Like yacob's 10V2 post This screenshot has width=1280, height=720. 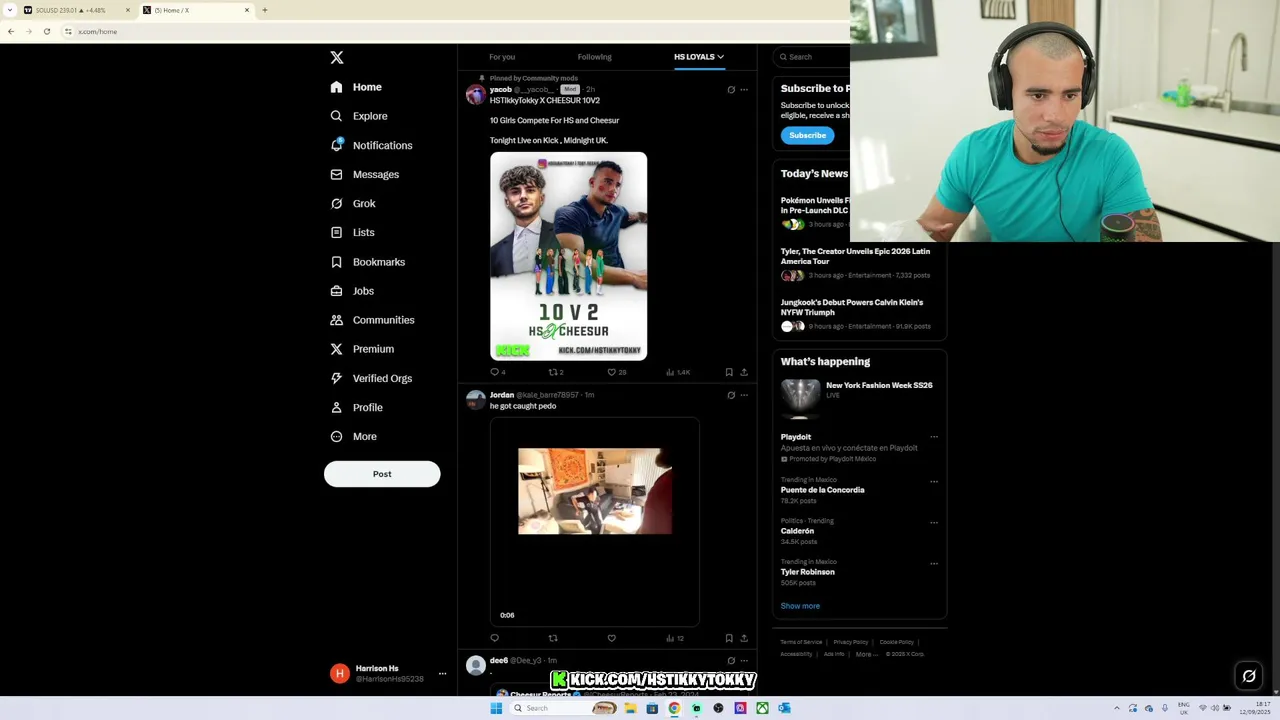pyautogui.click(x=612, y=372)
